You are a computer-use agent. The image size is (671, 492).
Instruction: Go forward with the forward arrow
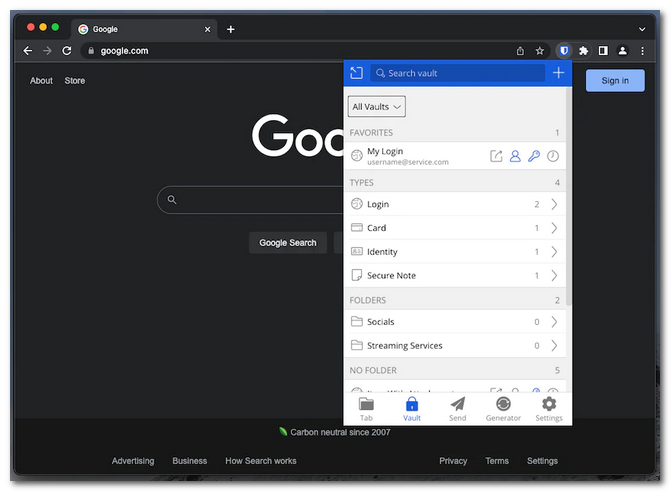tap(47, 51)
